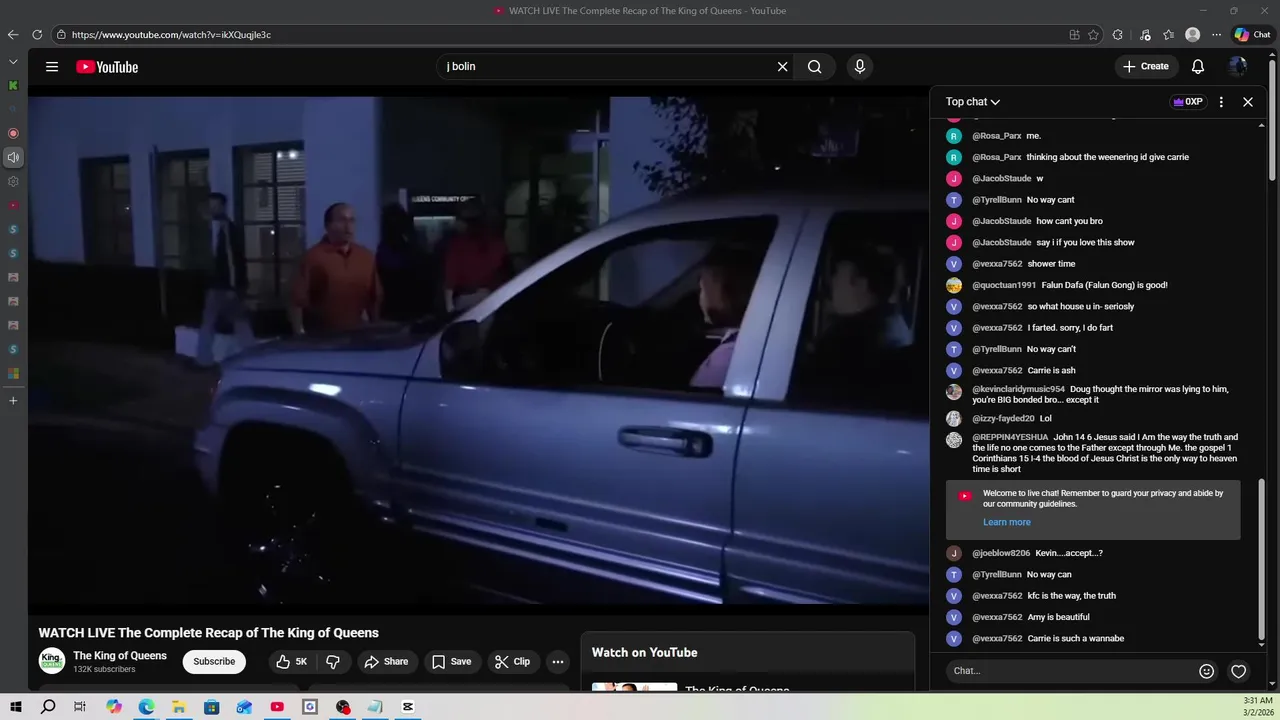Open @izzy-fayded20 commenter in chat

coord(1003,419)
